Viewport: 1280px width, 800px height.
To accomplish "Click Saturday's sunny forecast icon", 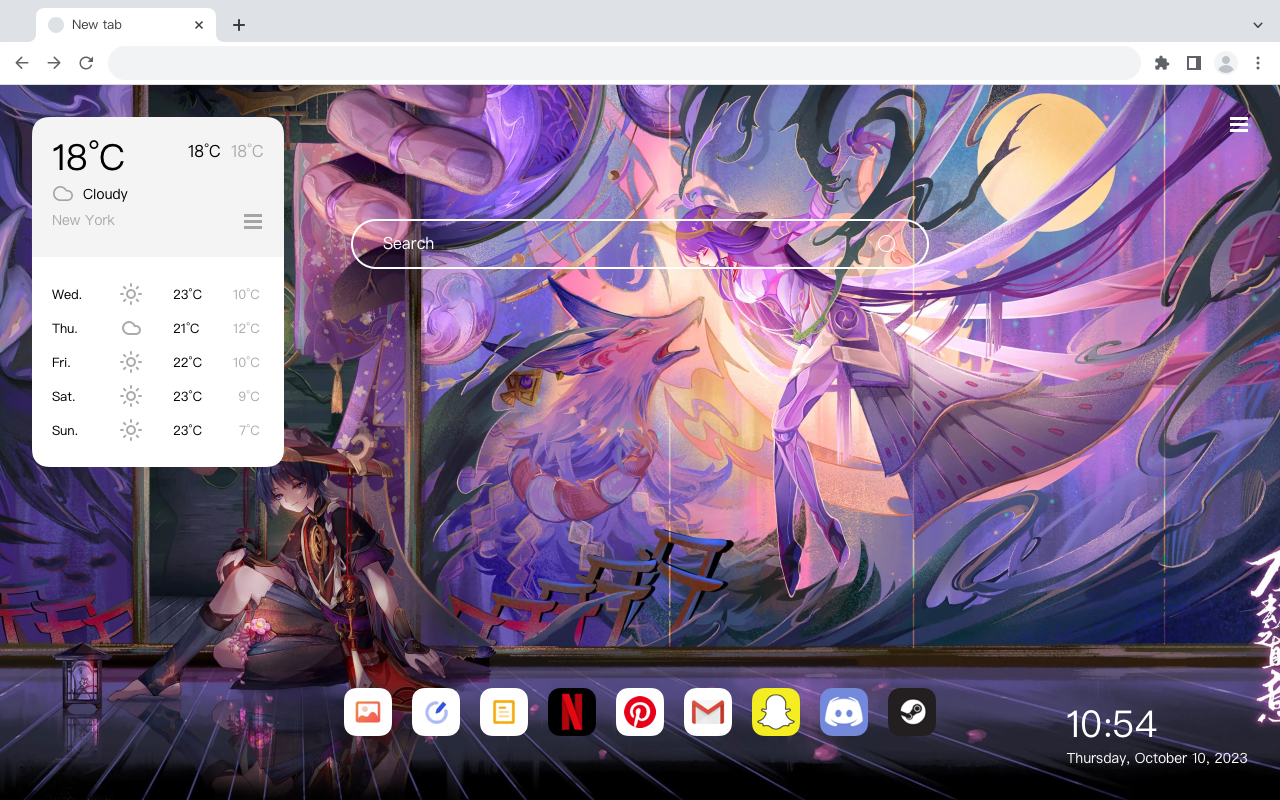I will point(131,396).
